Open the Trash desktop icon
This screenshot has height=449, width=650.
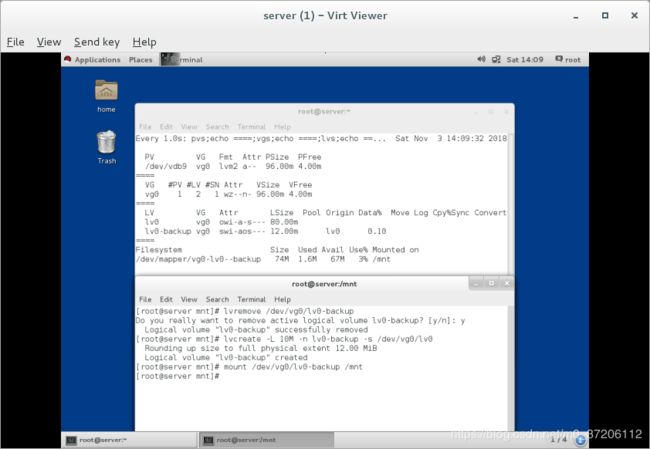107,147
